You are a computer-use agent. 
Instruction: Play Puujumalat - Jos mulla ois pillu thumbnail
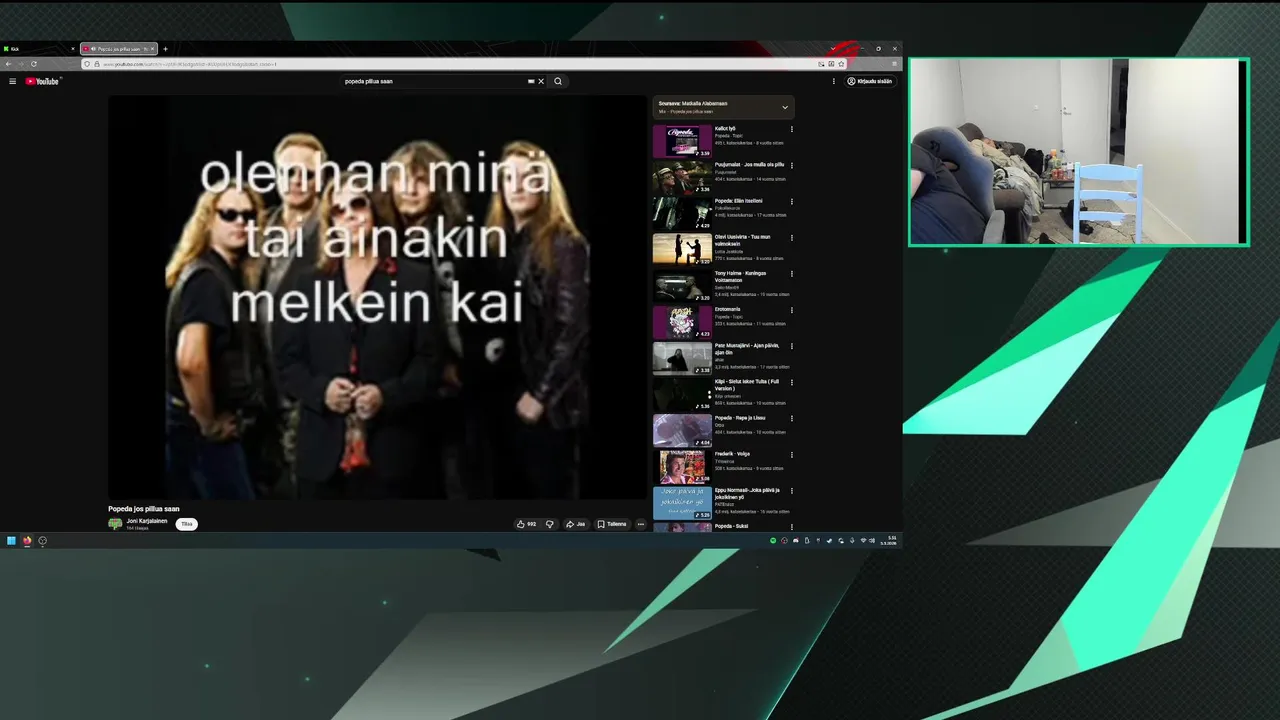coord(682,177)
